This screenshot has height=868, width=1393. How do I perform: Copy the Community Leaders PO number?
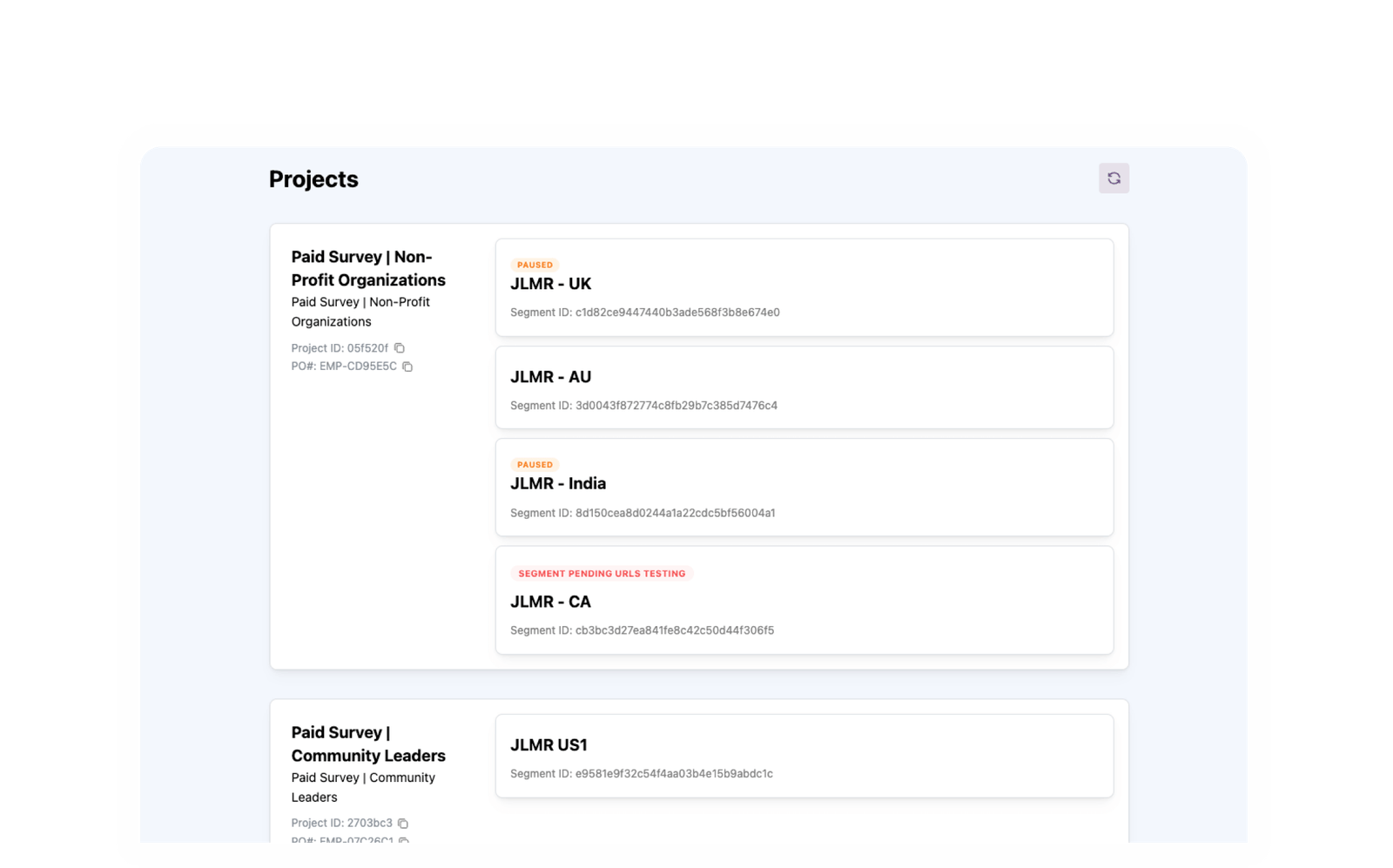pyautogui.click(x=403, y=840)
